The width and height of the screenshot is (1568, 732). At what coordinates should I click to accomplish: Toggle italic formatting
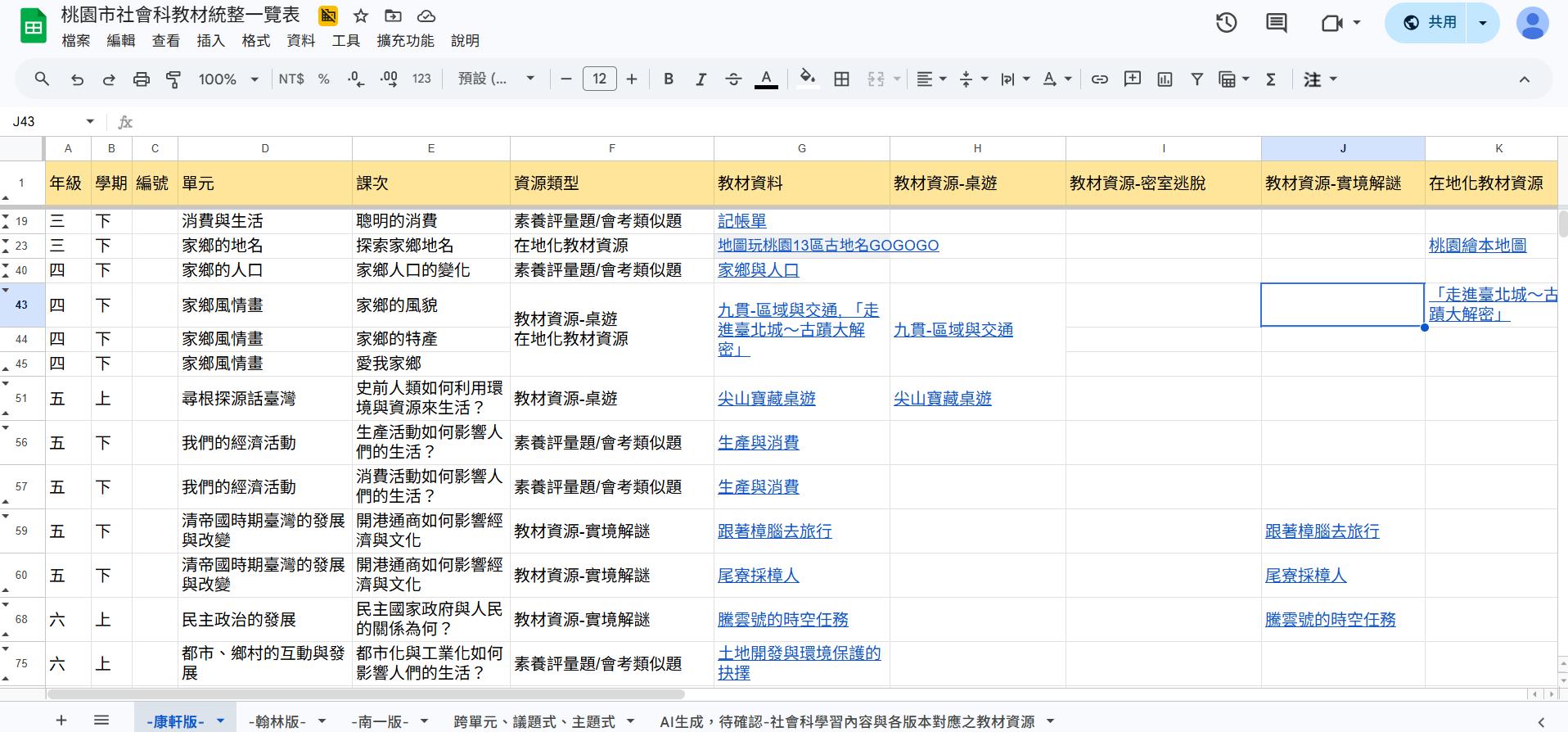(x=701, y=79)
